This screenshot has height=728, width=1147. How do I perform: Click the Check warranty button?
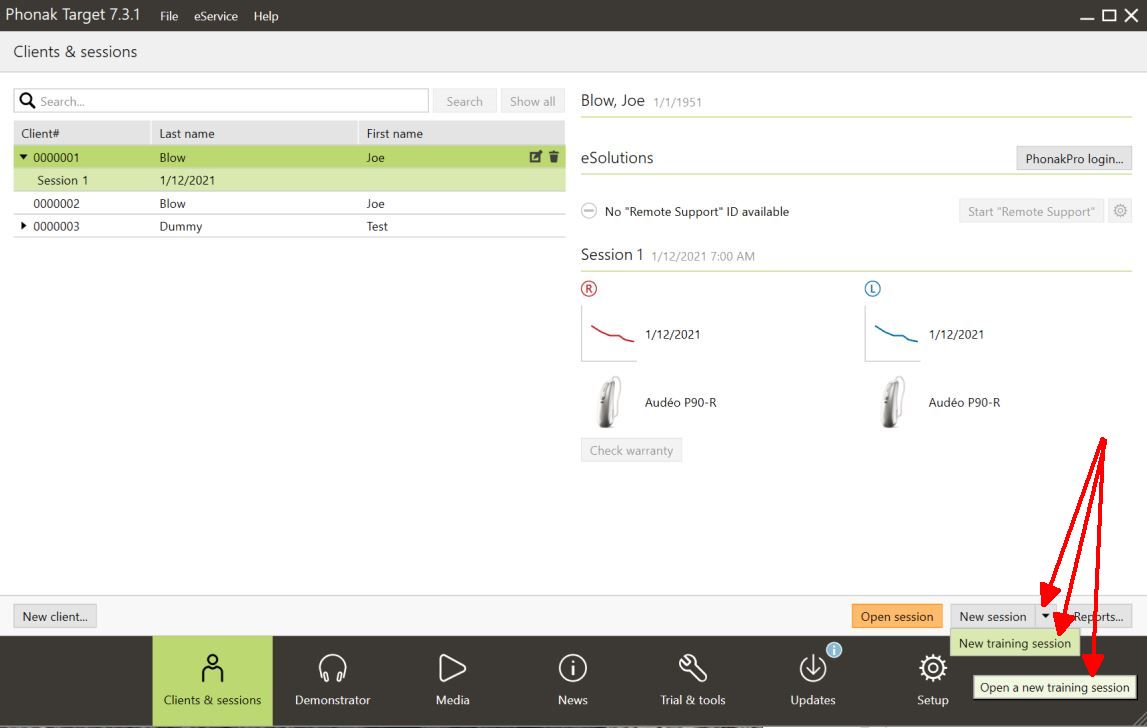[631, 450]
